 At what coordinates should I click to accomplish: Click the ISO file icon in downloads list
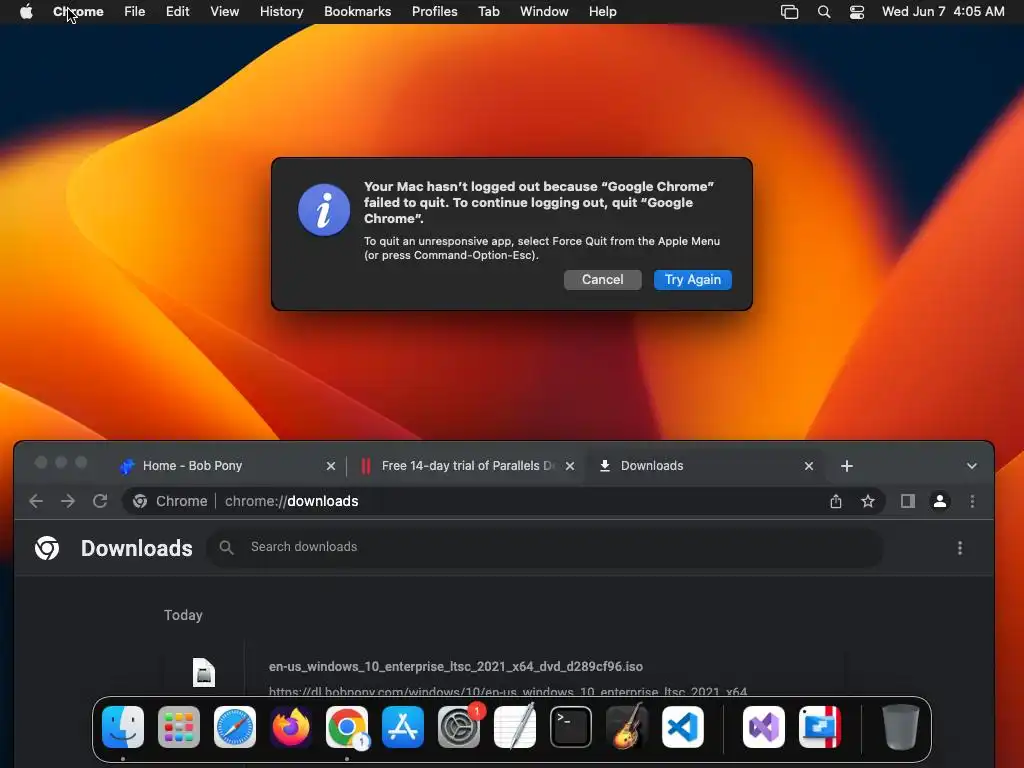pos(204,672)
